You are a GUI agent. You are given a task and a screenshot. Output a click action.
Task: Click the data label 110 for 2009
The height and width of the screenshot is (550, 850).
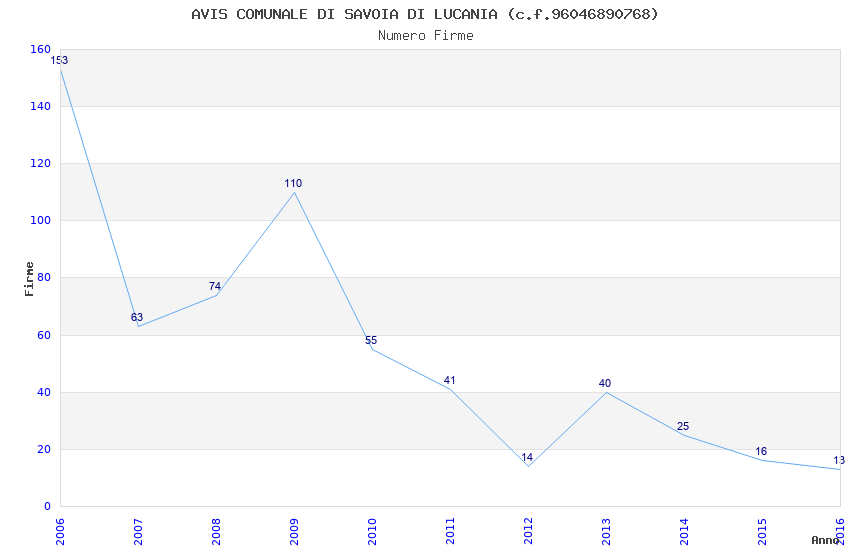(x=293, y=183)
